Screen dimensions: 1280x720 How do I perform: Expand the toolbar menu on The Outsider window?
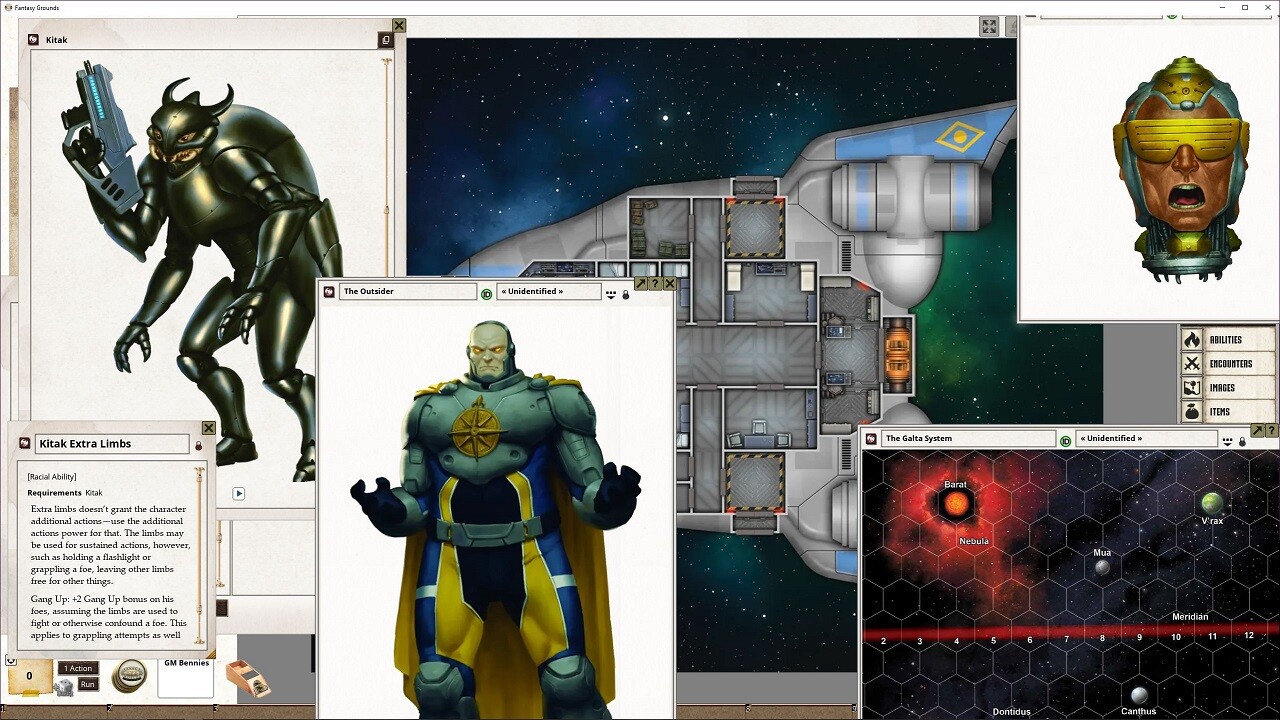[x=611, y=294]
